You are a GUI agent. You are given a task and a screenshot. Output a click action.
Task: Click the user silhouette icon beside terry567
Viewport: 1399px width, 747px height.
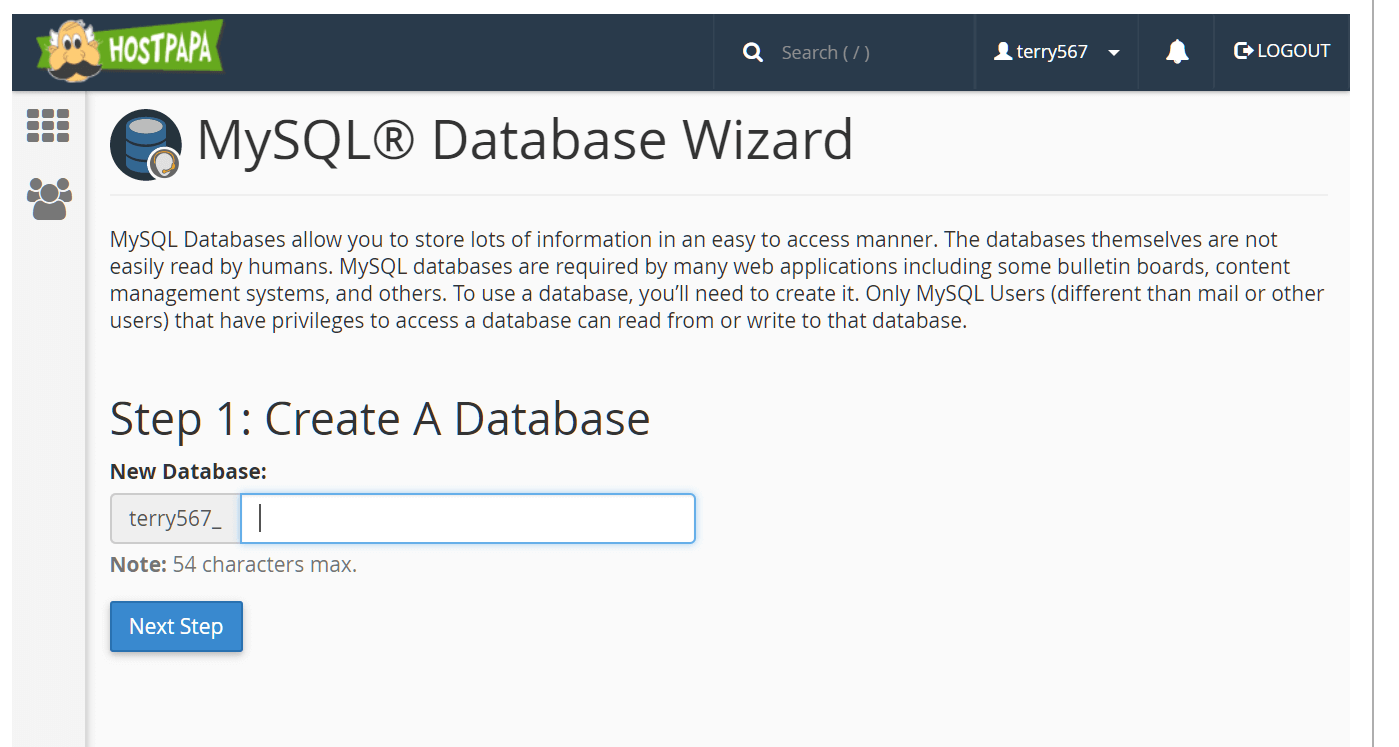point(1003,51)
